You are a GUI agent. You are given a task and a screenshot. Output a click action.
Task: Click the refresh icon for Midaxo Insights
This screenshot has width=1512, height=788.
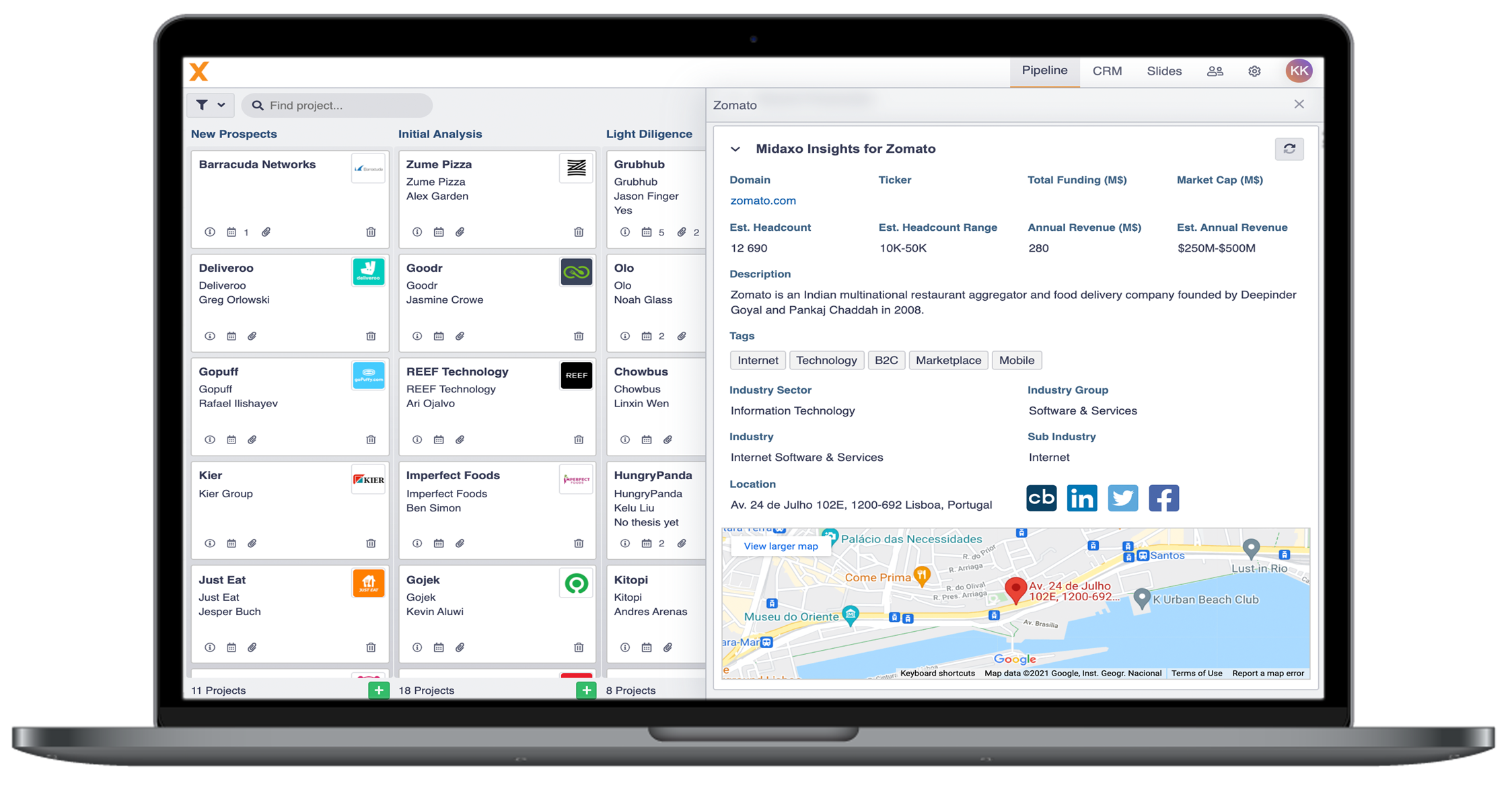[x=1290, y=149]
